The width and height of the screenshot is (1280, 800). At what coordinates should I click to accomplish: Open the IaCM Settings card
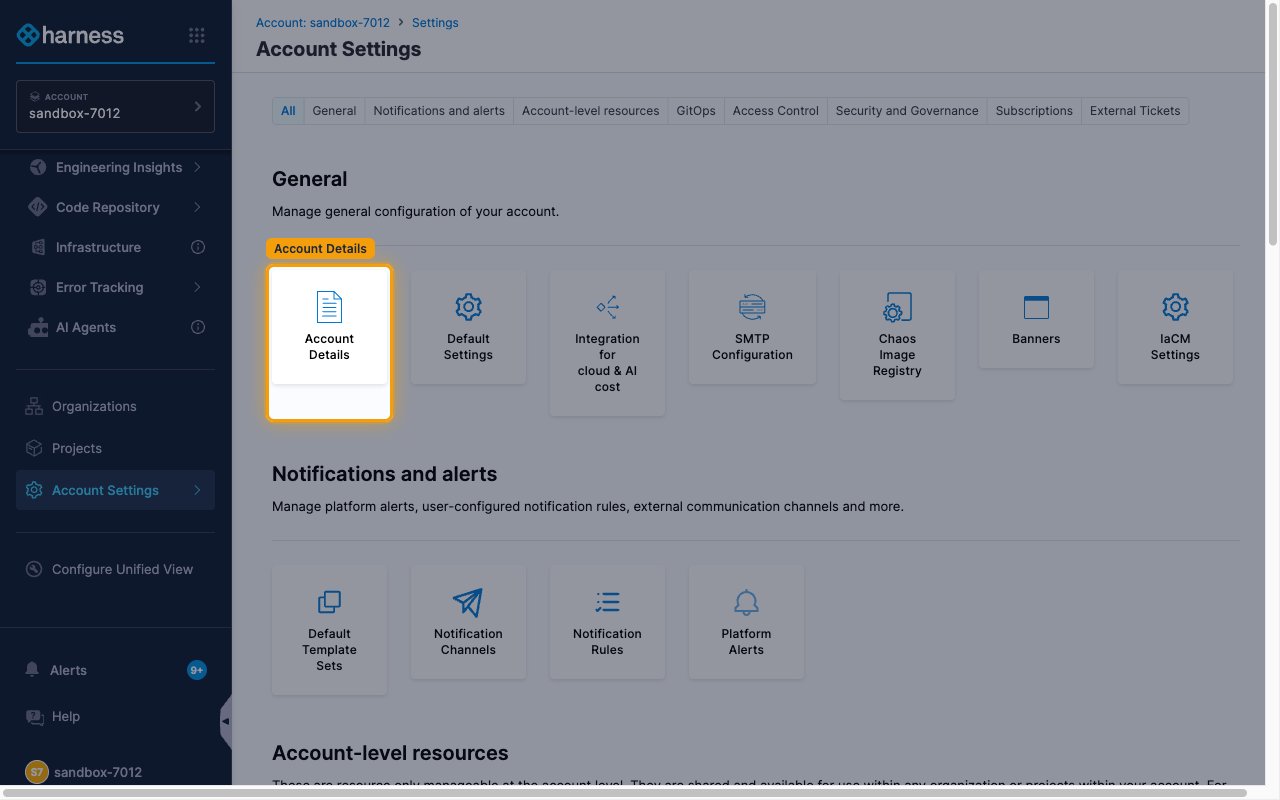pyautogui.click(x=1175, y=326)
